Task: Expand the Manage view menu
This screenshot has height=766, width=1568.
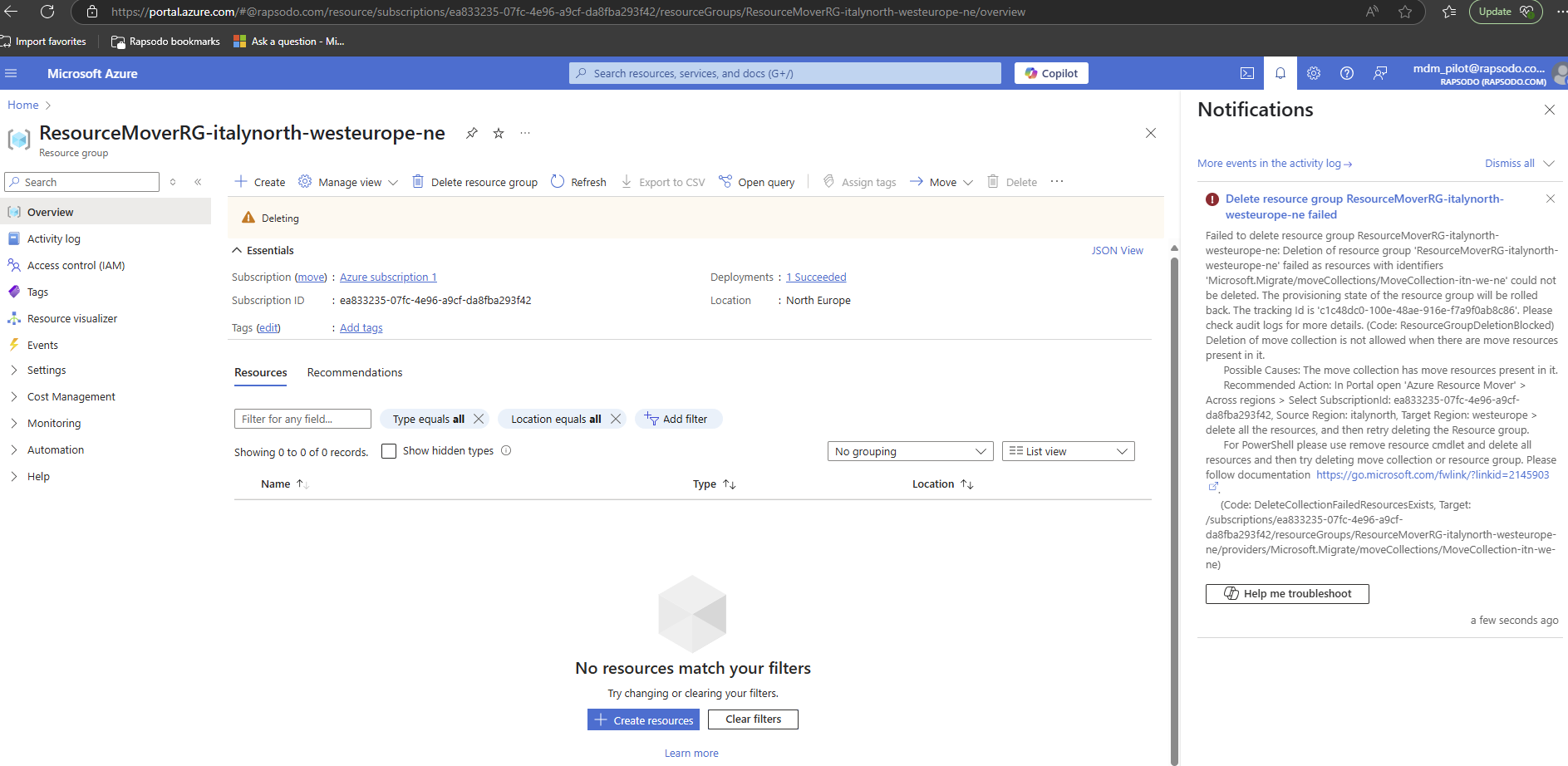Action: coord(348,182)
